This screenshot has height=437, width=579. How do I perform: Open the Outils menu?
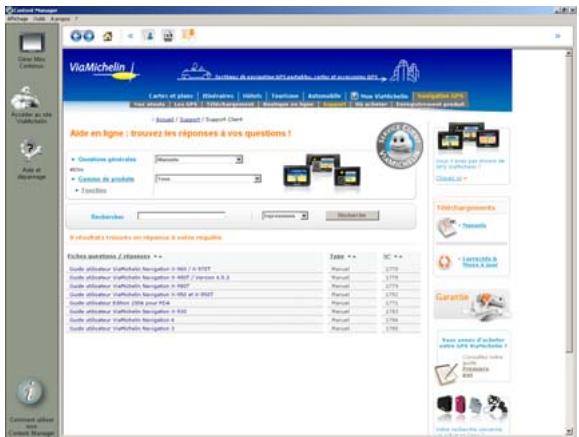39,18
